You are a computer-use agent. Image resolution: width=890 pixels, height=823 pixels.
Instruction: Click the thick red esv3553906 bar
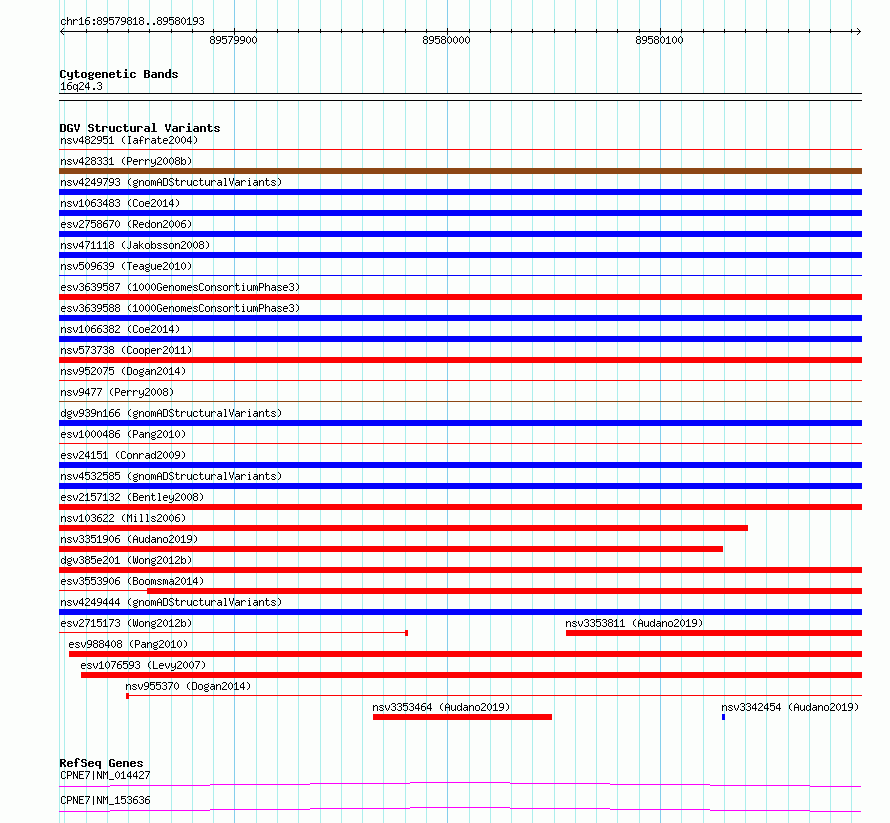click(505, 591)
